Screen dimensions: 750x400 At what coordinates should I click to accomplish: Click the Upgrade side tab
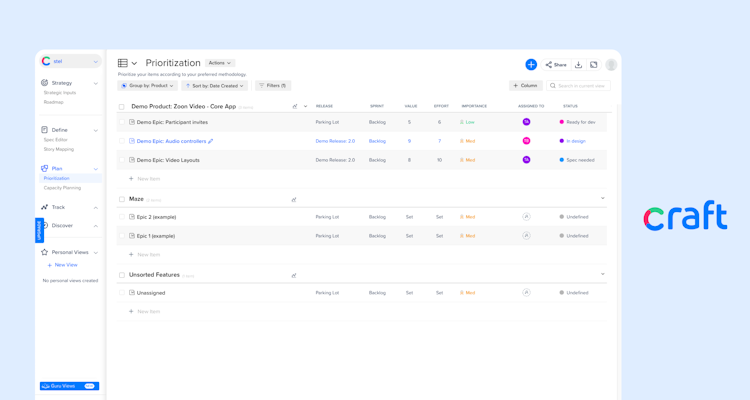[39, 231]
